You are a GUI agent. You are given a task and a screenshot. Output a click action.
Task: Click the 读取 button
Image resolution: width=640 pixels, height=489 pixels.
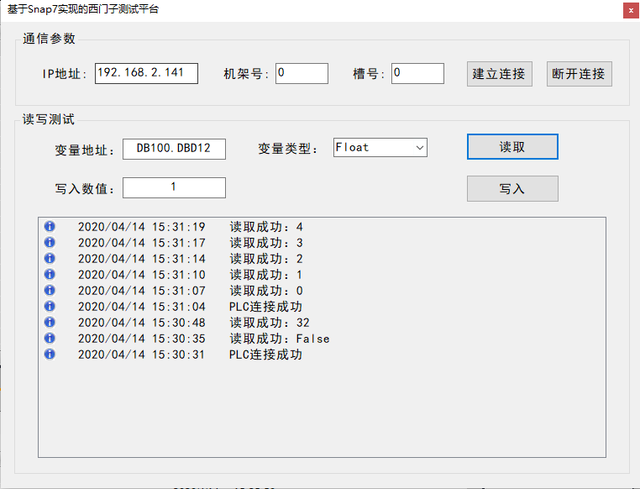pos(512,147)
